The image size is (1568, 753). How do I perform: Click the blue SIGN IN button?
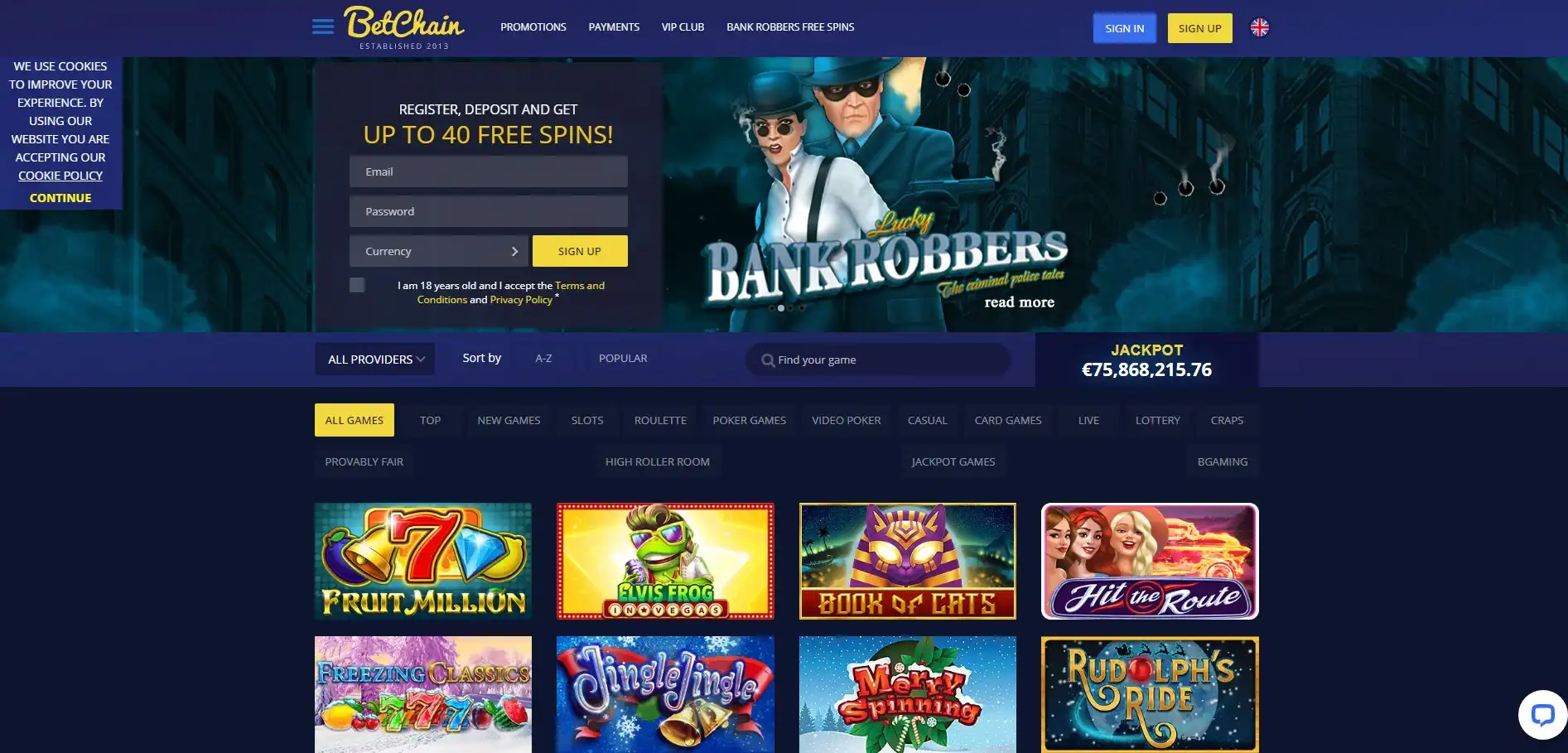(1124, 28)
